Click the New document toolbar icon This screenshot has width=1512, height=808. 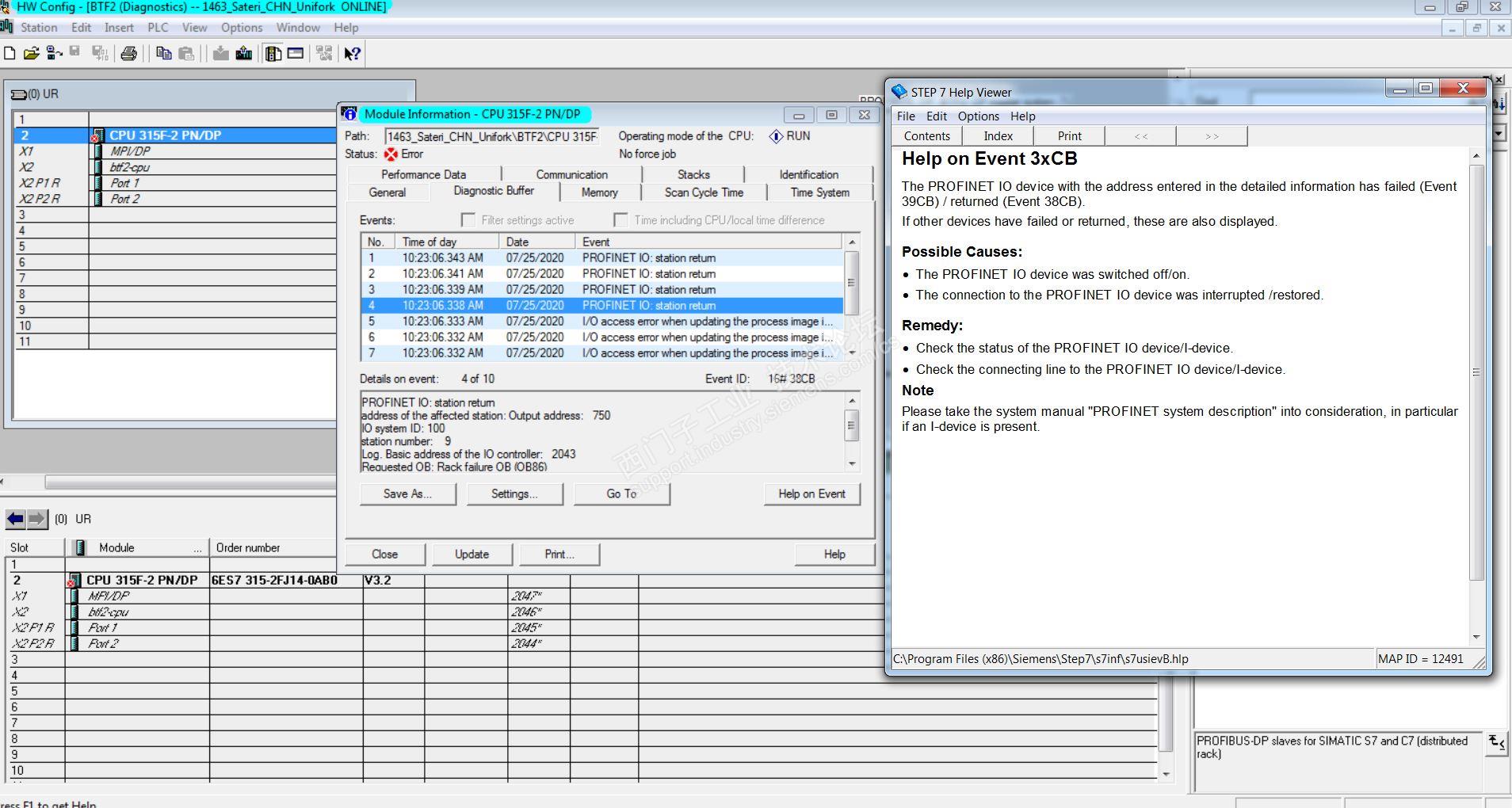click(10, 53)
